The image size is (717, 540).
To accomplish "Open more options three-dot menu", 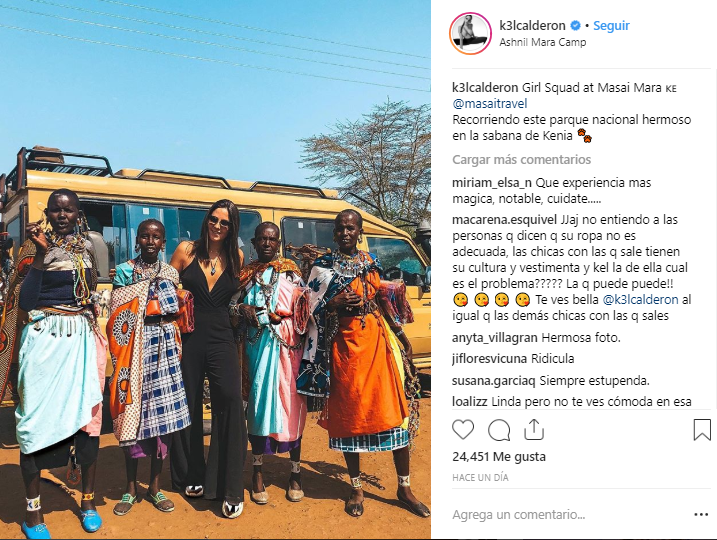I will [x=701, y=515].
